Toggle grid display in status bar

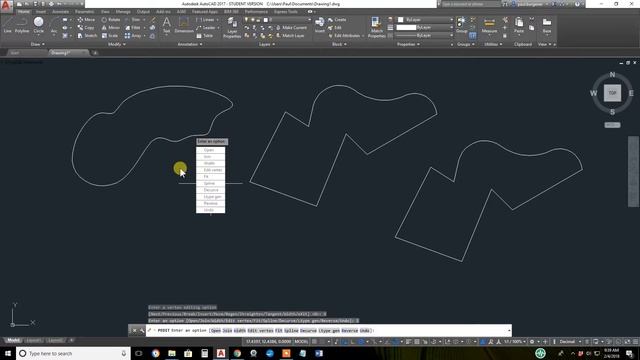pyautogui.click(x=314, y=342)
